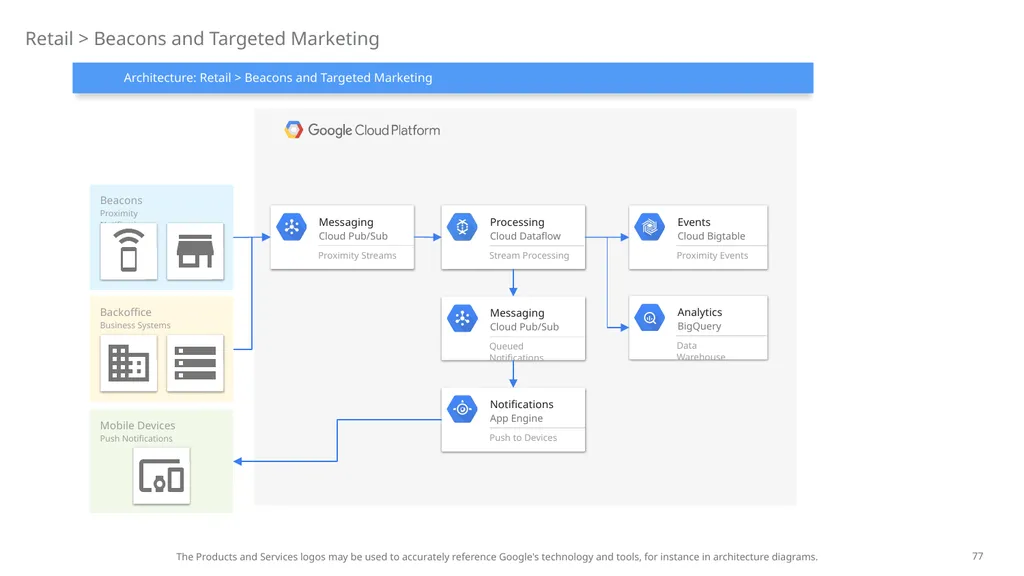
Task: Click the page number 77
Action: 977,556
